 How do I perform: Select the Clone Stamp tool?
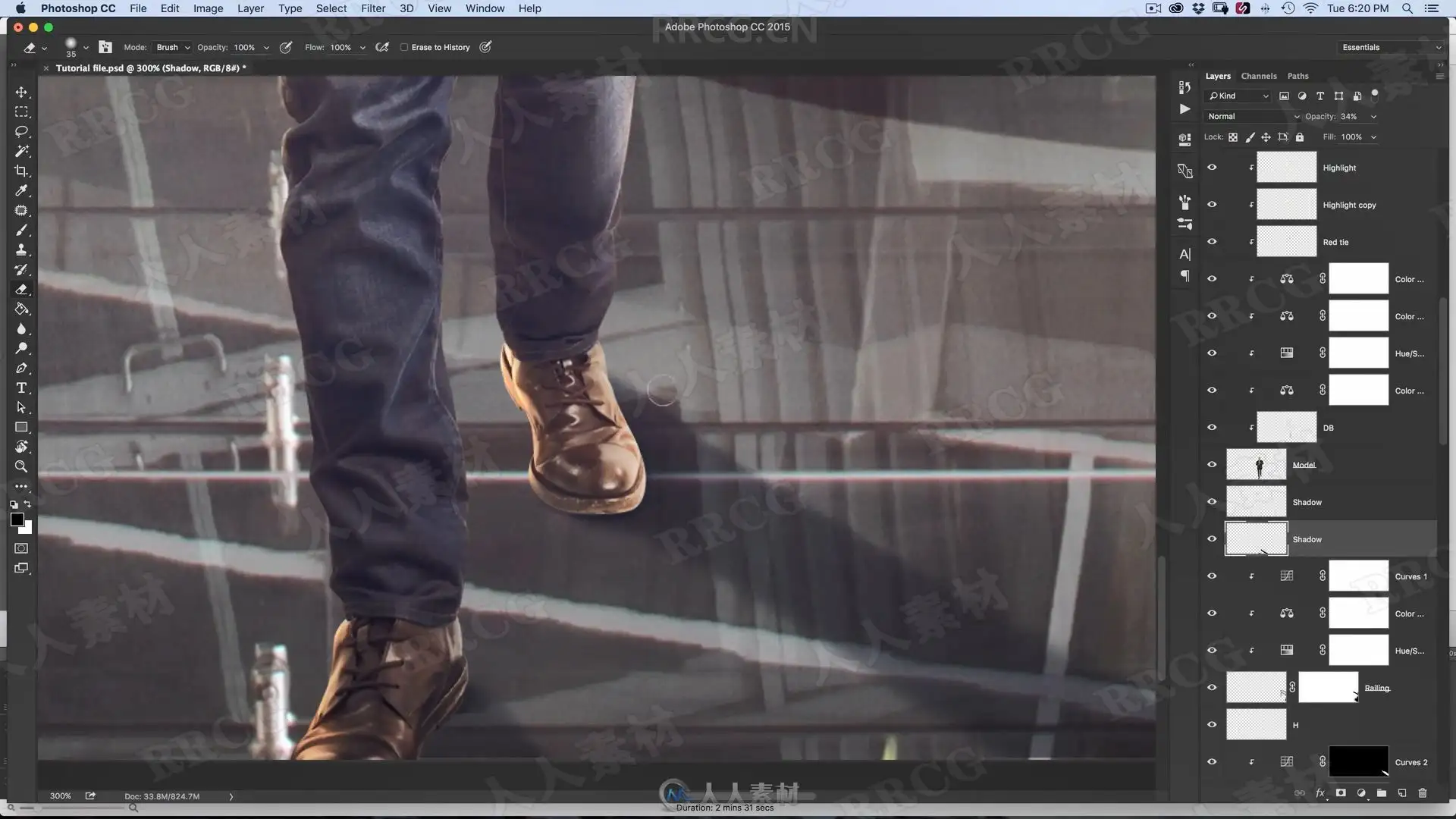(x=21, y=249)
